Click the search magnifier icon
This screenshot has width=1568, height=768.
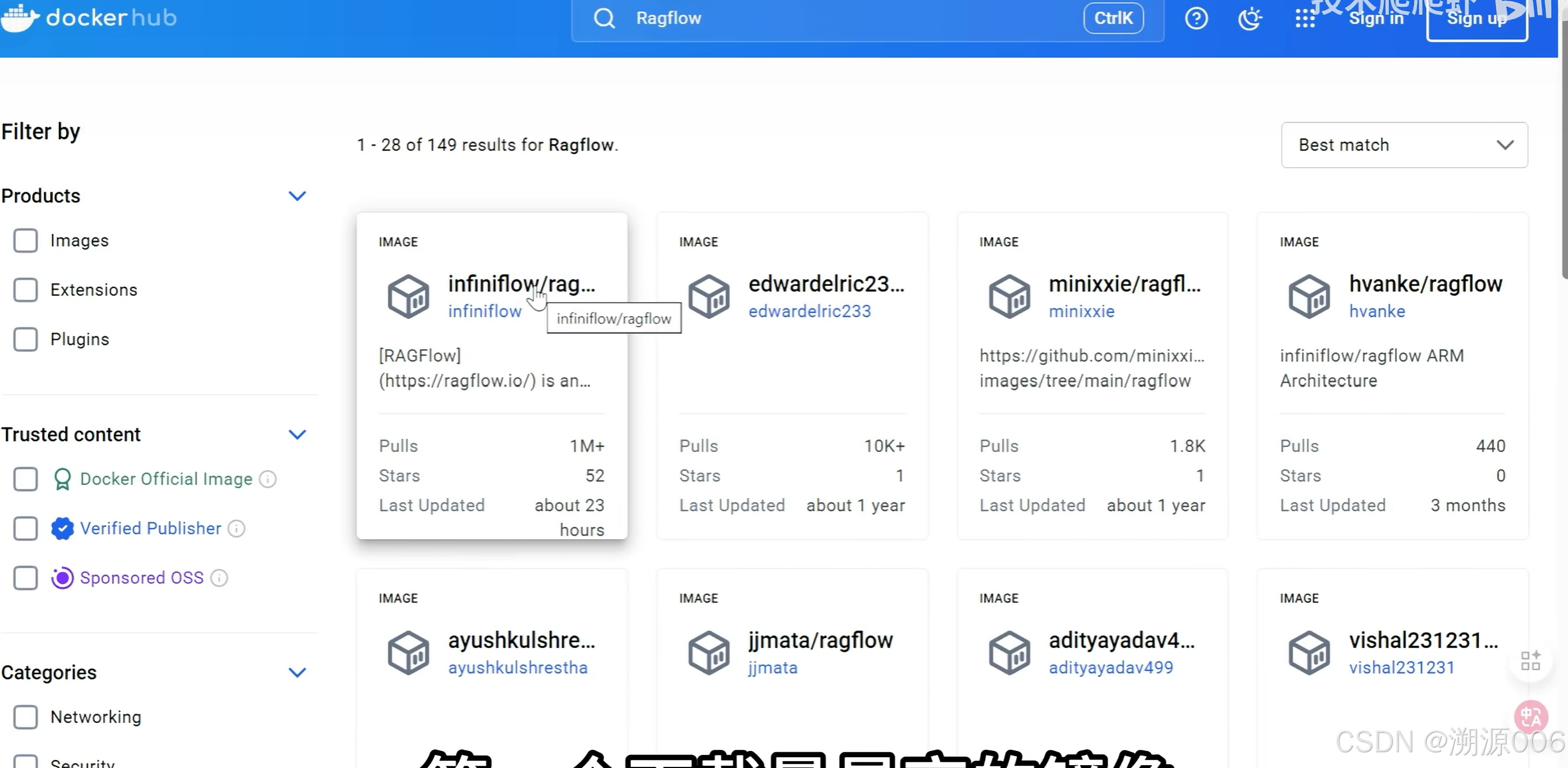[604, 18]
